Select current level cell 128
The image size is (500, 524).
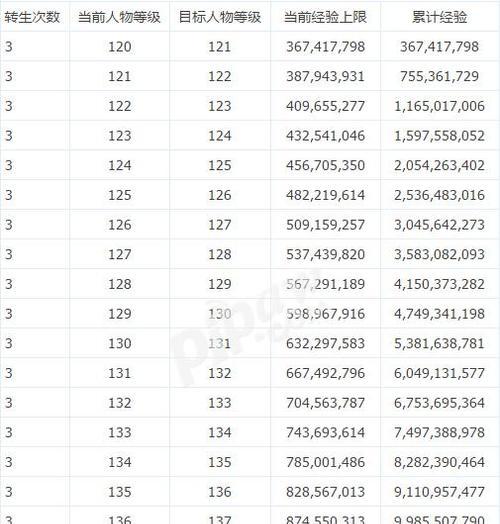click(119, 284)
